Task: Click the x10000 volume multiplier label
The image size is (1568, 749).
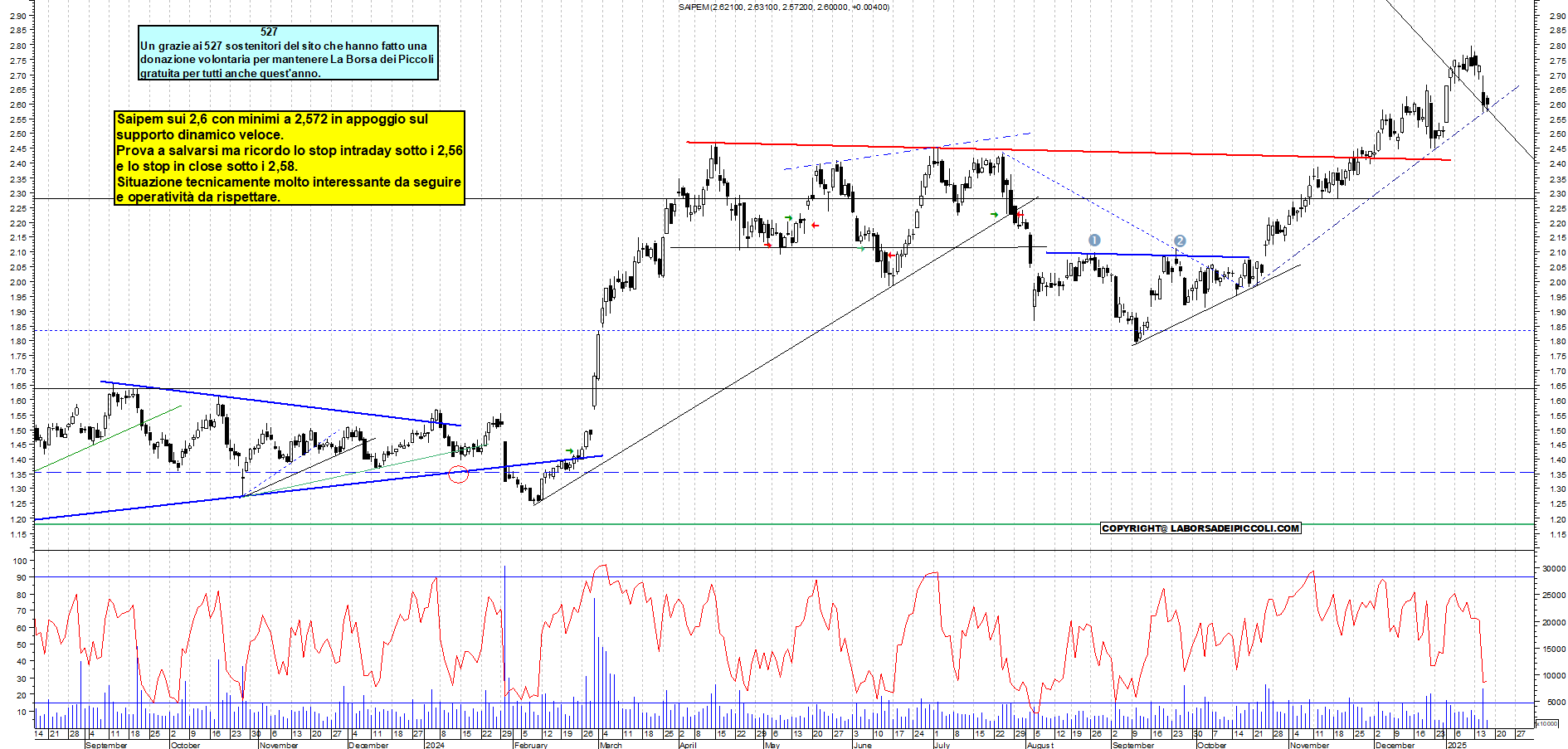Action: [x=1546, y=723]
